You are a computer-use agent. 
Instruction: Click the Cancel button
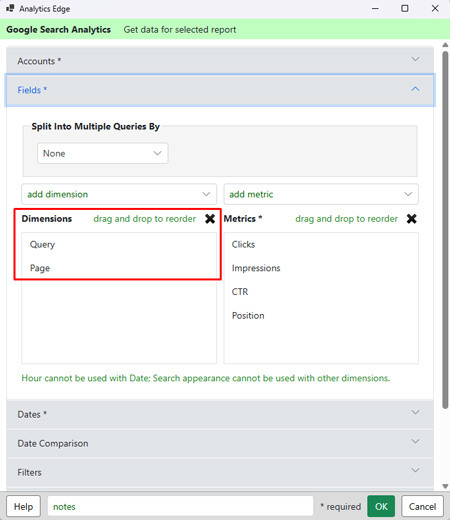(x=422, y=507)
